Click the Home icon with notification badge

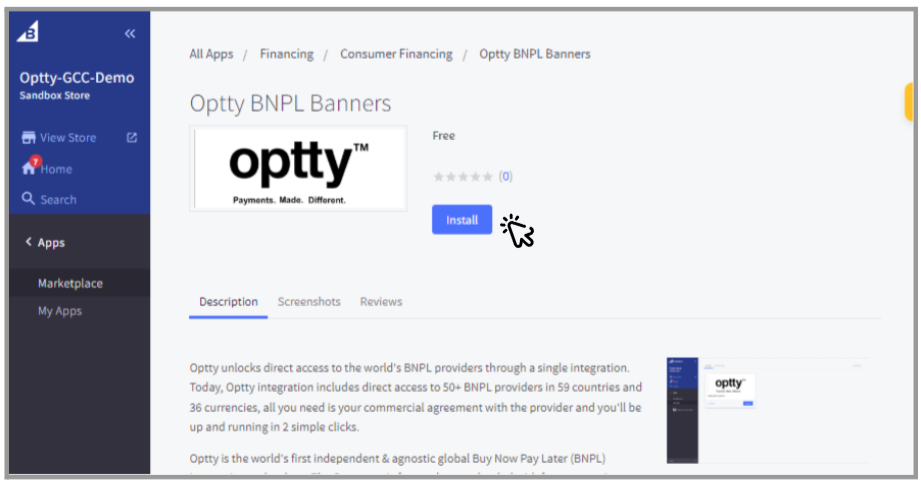click(x=29, y=168)
